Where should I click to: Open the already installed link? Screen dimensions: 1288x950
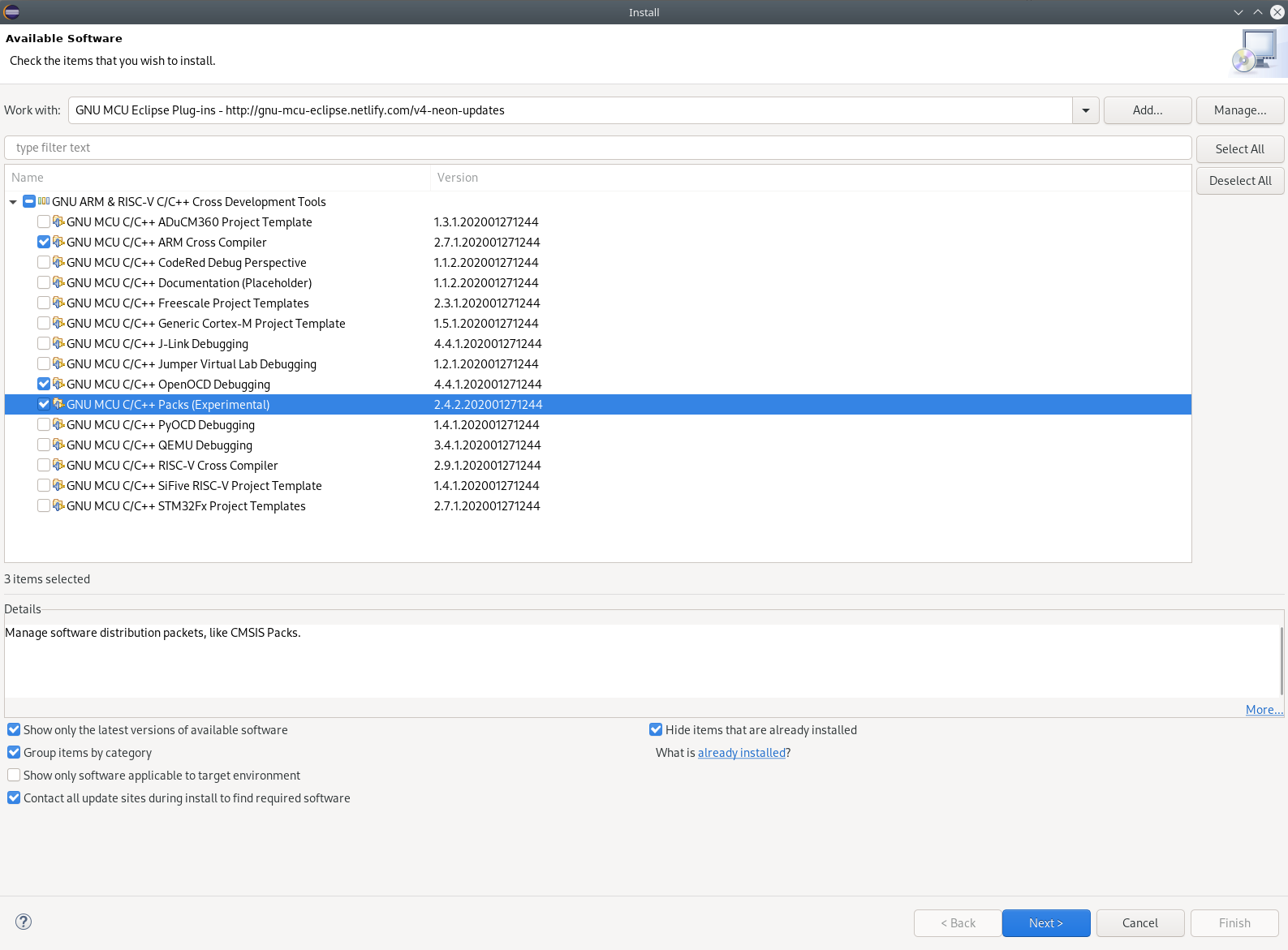(742, 753)
